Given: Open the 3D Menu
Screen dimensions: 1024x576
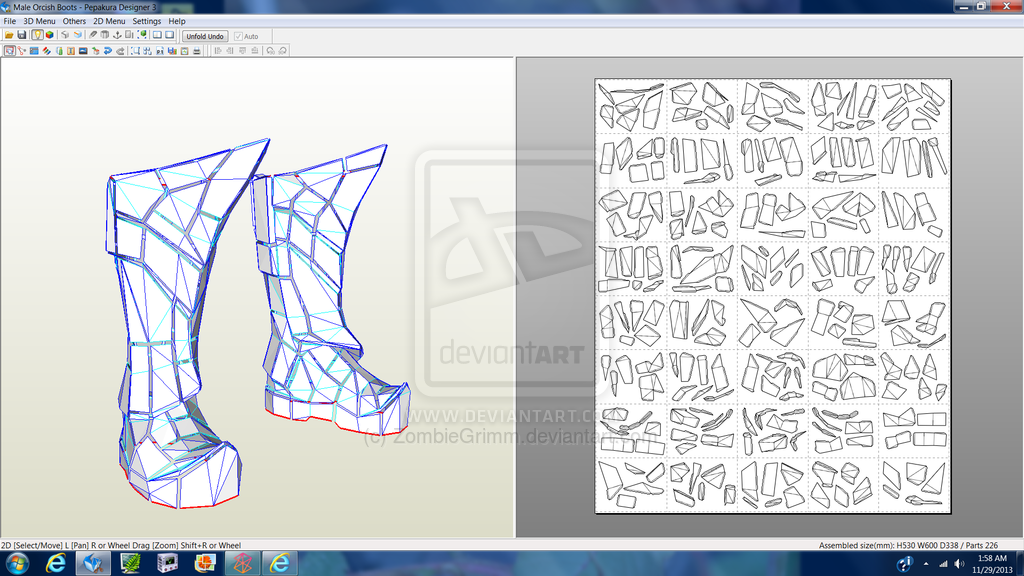Looking at the screenshot, I should (x=39, y=21).
